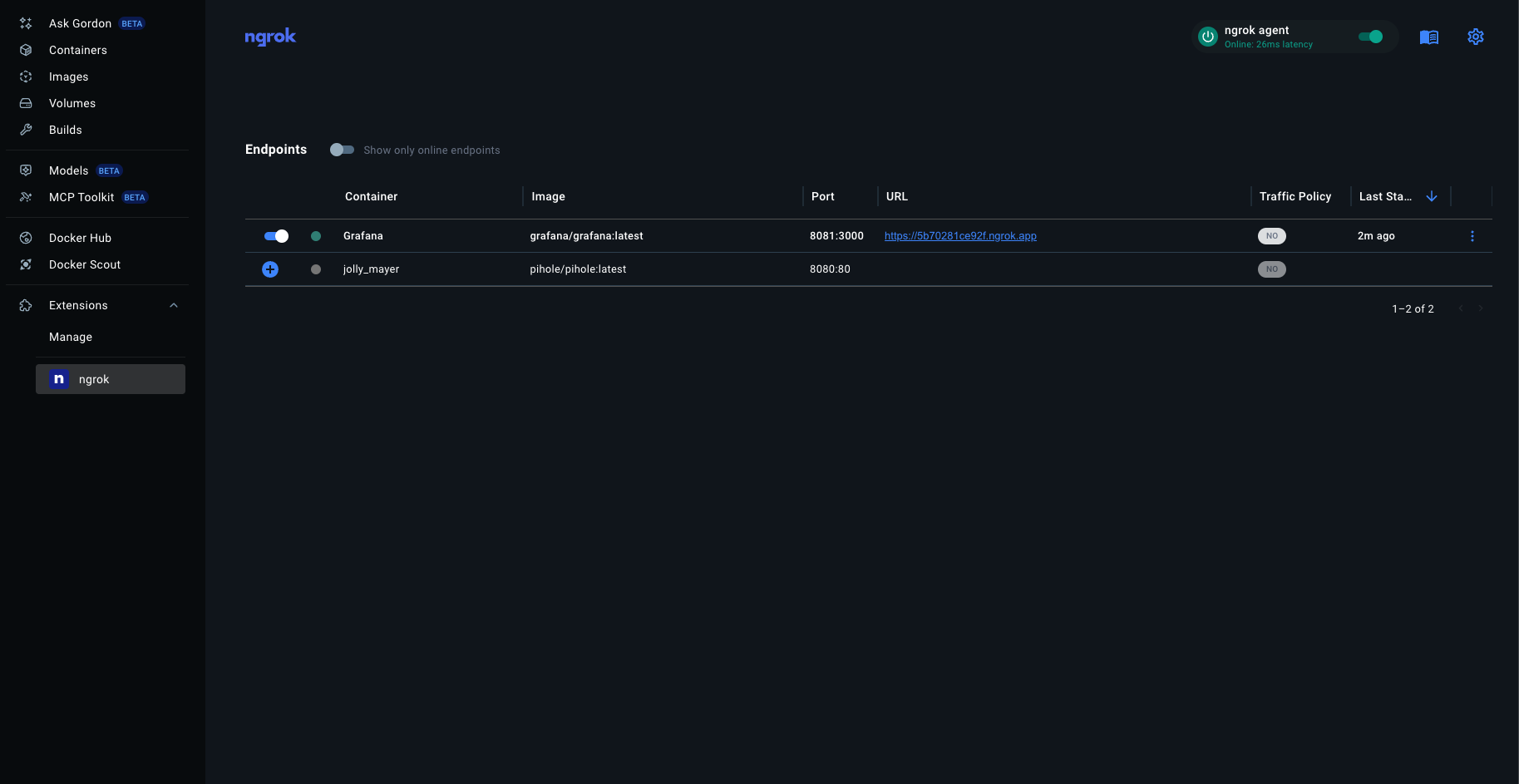Toggle the ngrok agent switch
1519x784 pixels.
(x=1370, y=37)
